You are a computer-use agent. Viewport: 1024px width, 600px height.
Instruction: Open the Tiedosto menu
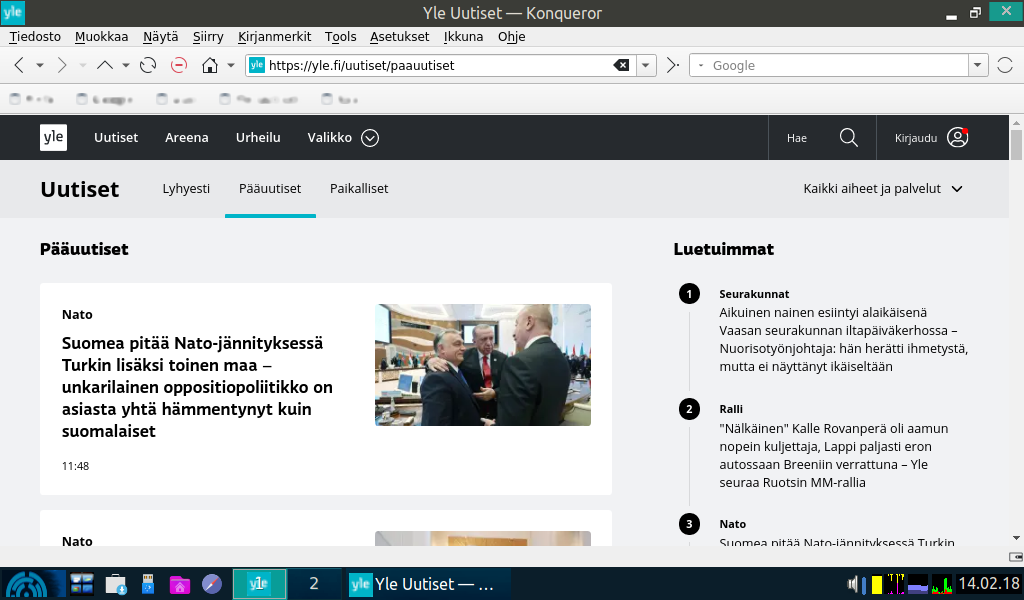point(35,37)
